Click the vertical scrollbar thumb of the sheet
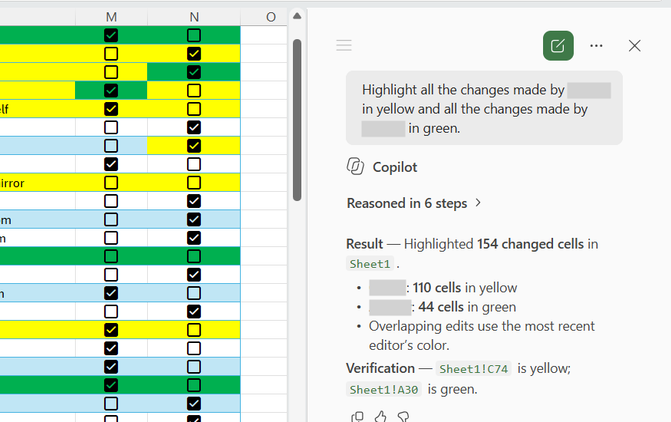 (x=297, y=120)
